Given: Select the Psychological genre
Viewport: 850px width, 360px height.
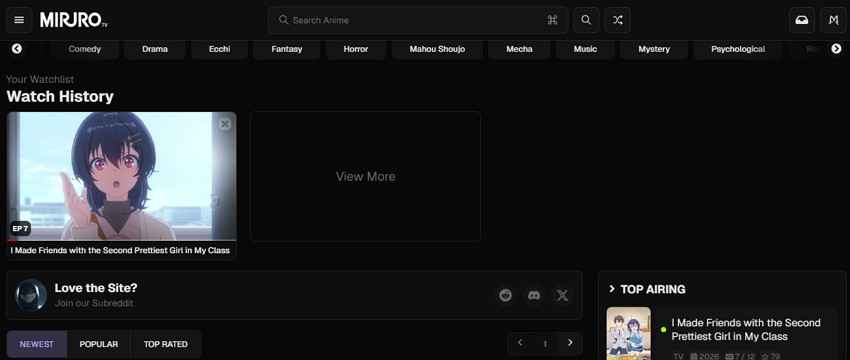Looking at the screenshot, I should pos(738,49).
